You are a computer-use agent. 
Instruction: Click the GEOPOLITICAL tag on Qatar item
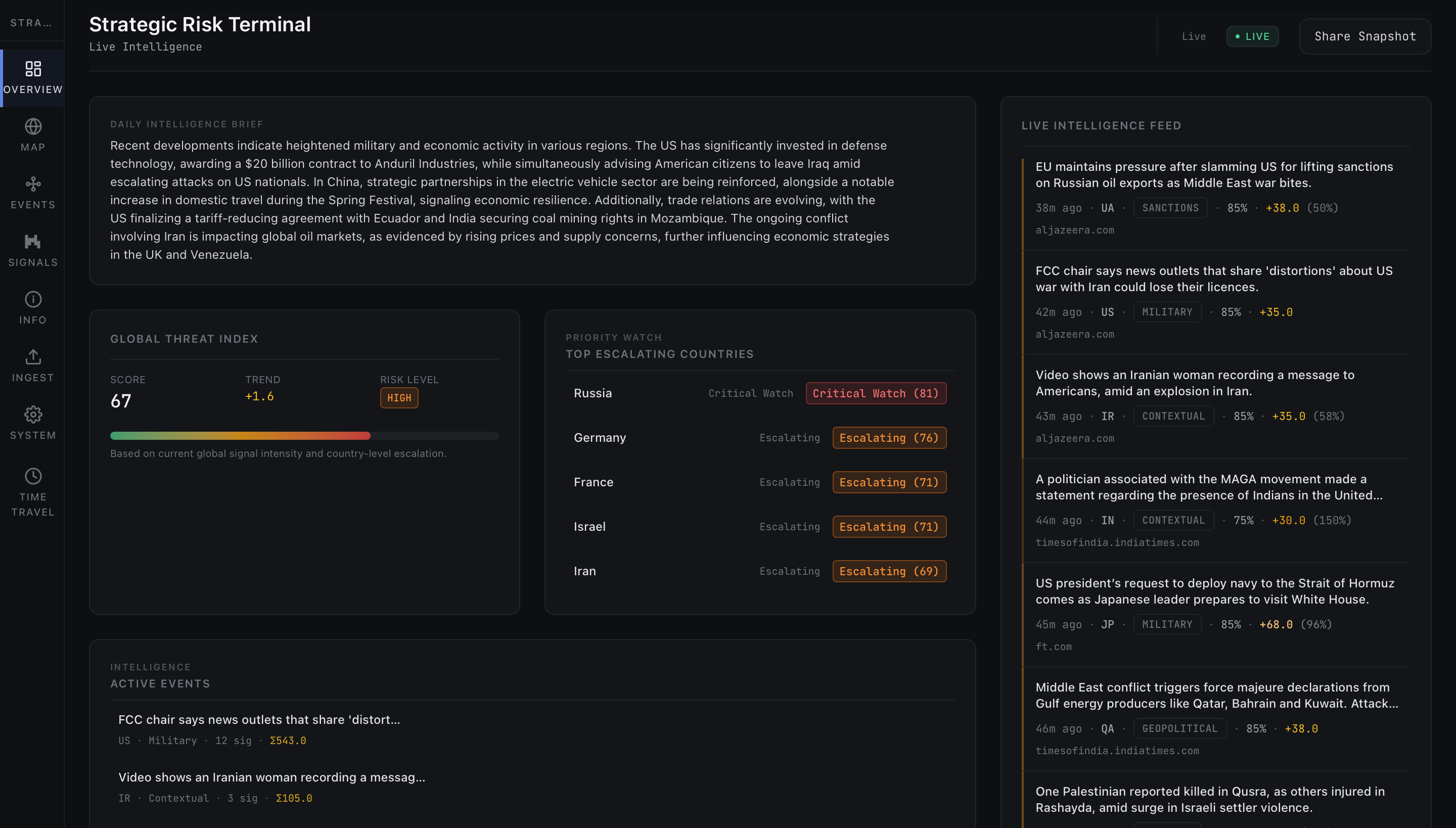(1179, 728)
